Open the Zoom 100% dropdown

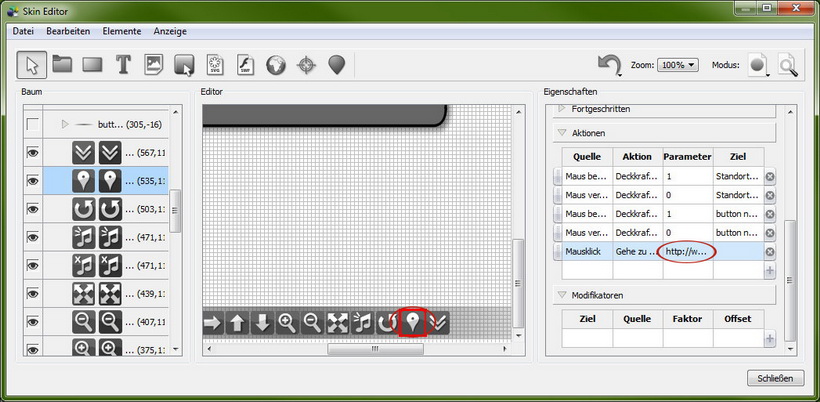click(678, 65)
